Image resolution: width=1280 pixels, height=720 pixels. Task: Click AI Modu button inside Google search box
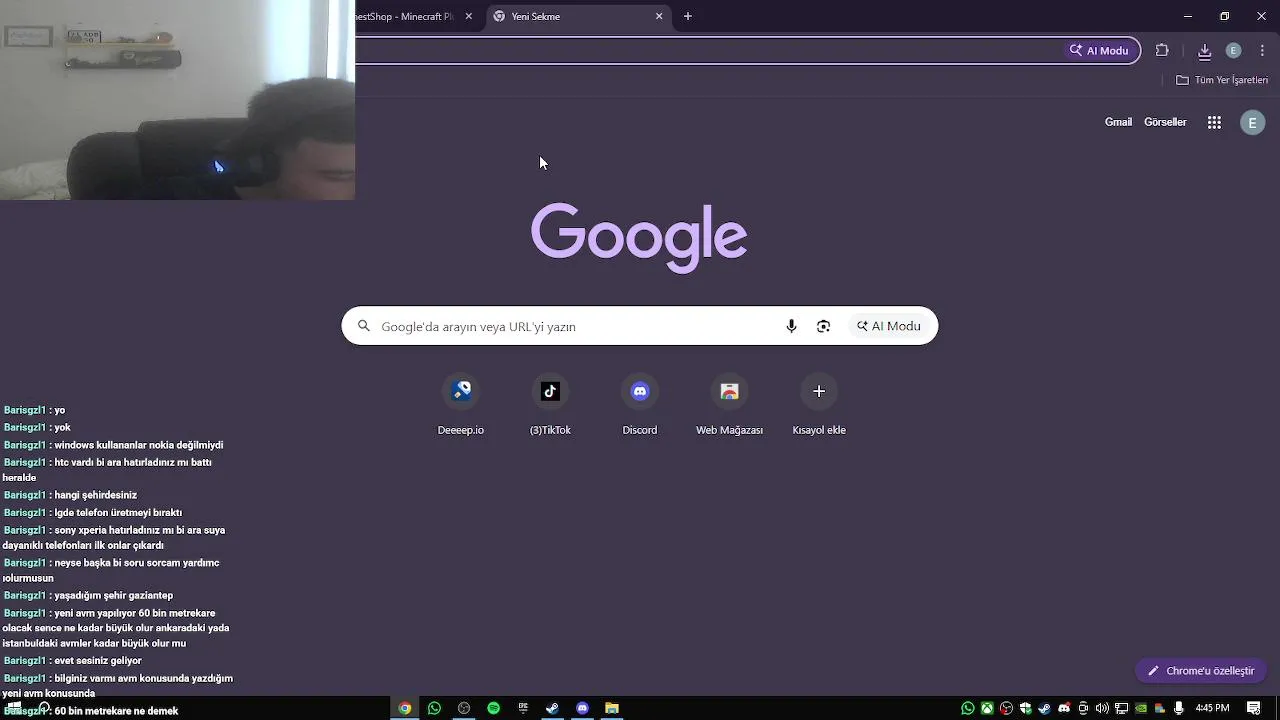coord(888,326)
